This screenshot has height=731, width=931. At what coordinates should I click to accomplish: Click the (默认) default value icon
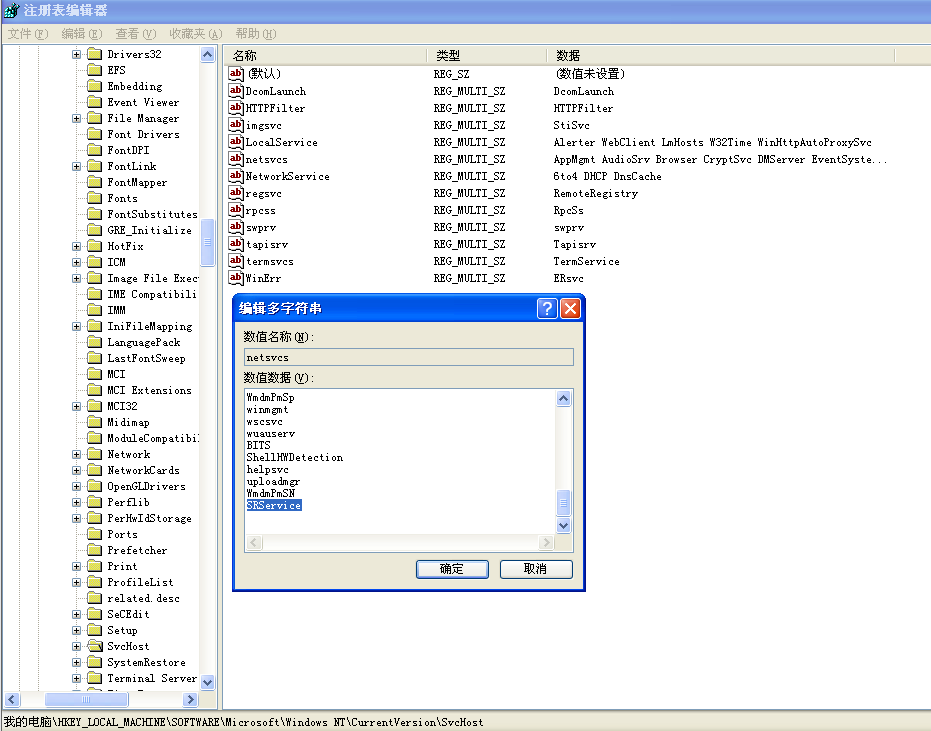[236, 74]
